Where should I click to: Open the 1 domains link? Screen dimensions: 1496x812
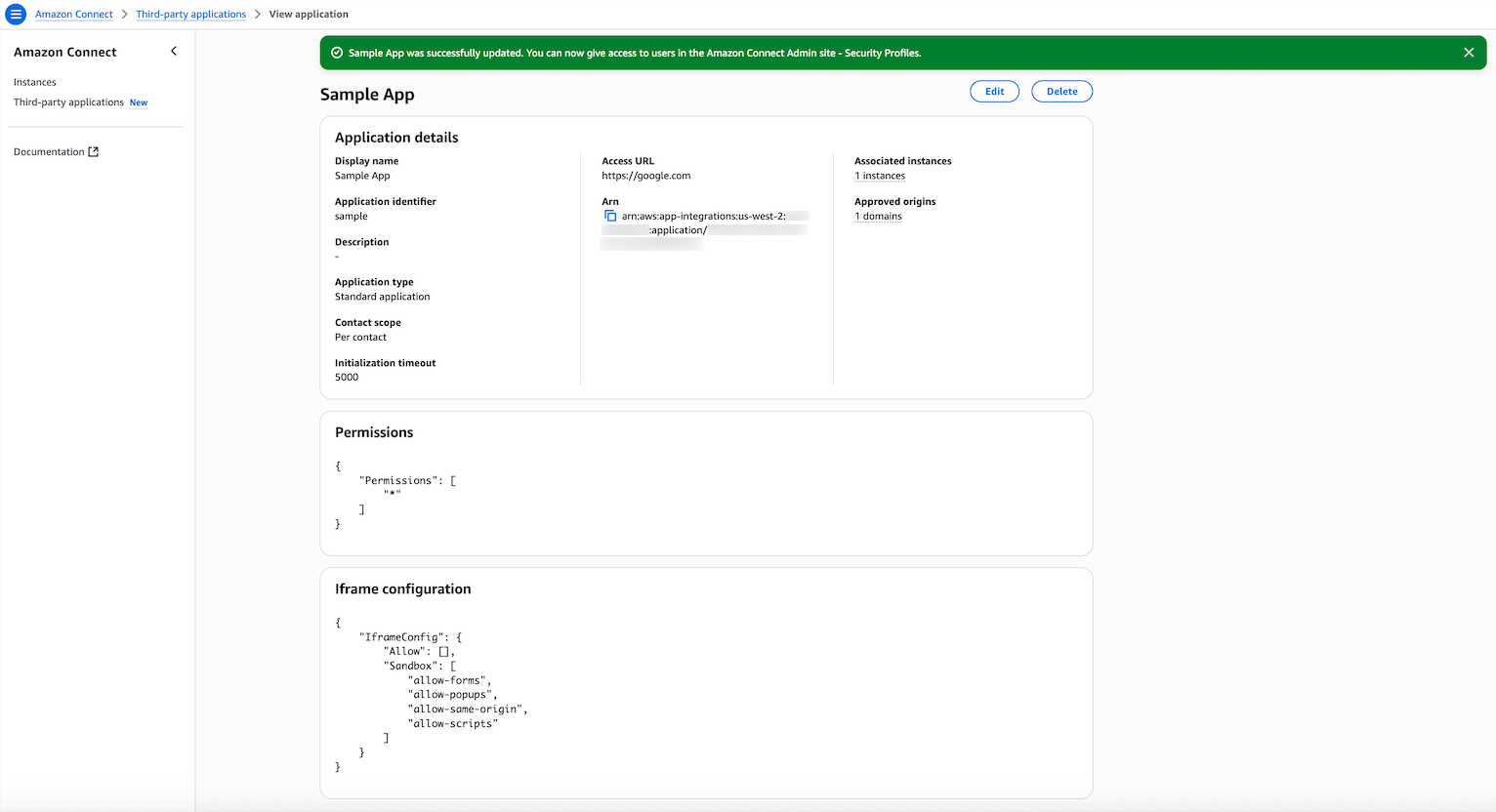pyautogui.click(x=877, y=216)
